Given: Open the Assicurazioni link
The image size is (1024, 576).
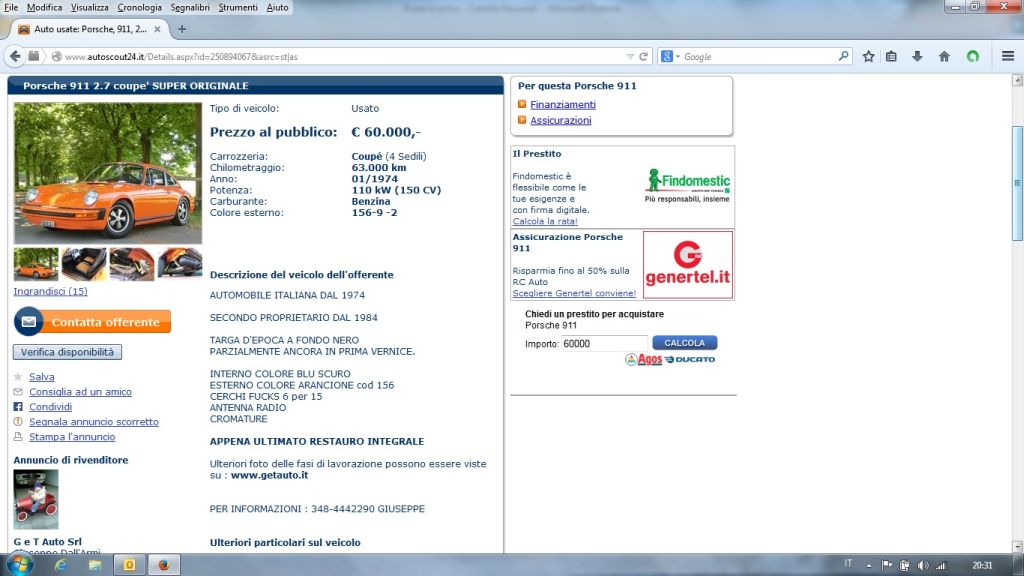Looking at the screenshot, I should pos(560,120).
